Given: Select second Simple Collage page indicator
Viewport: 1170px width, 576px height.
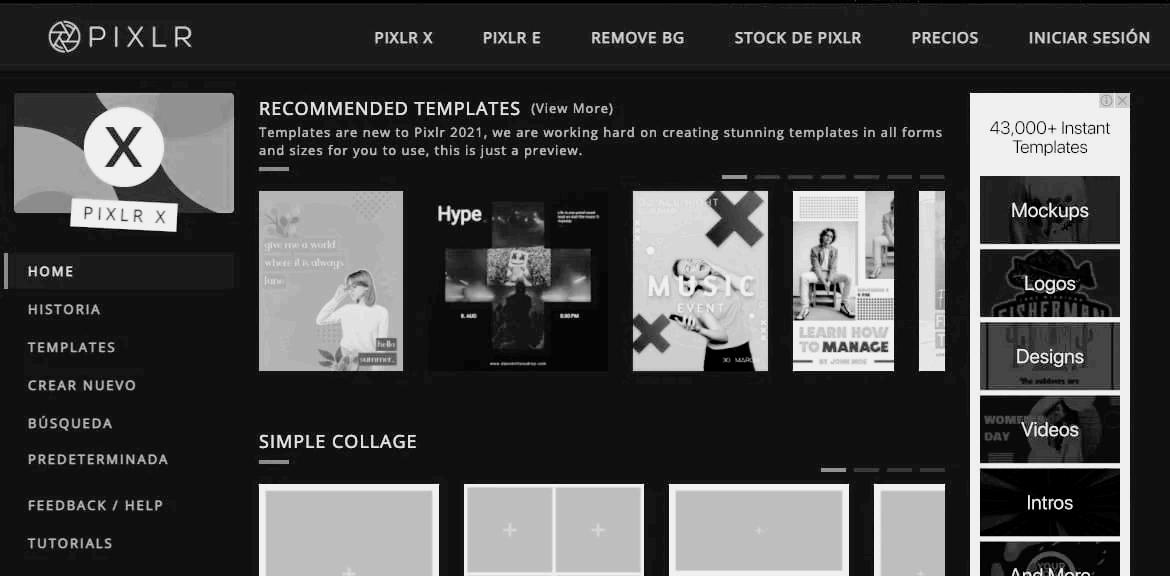Looking at the screenshot, I should (866, 470).
